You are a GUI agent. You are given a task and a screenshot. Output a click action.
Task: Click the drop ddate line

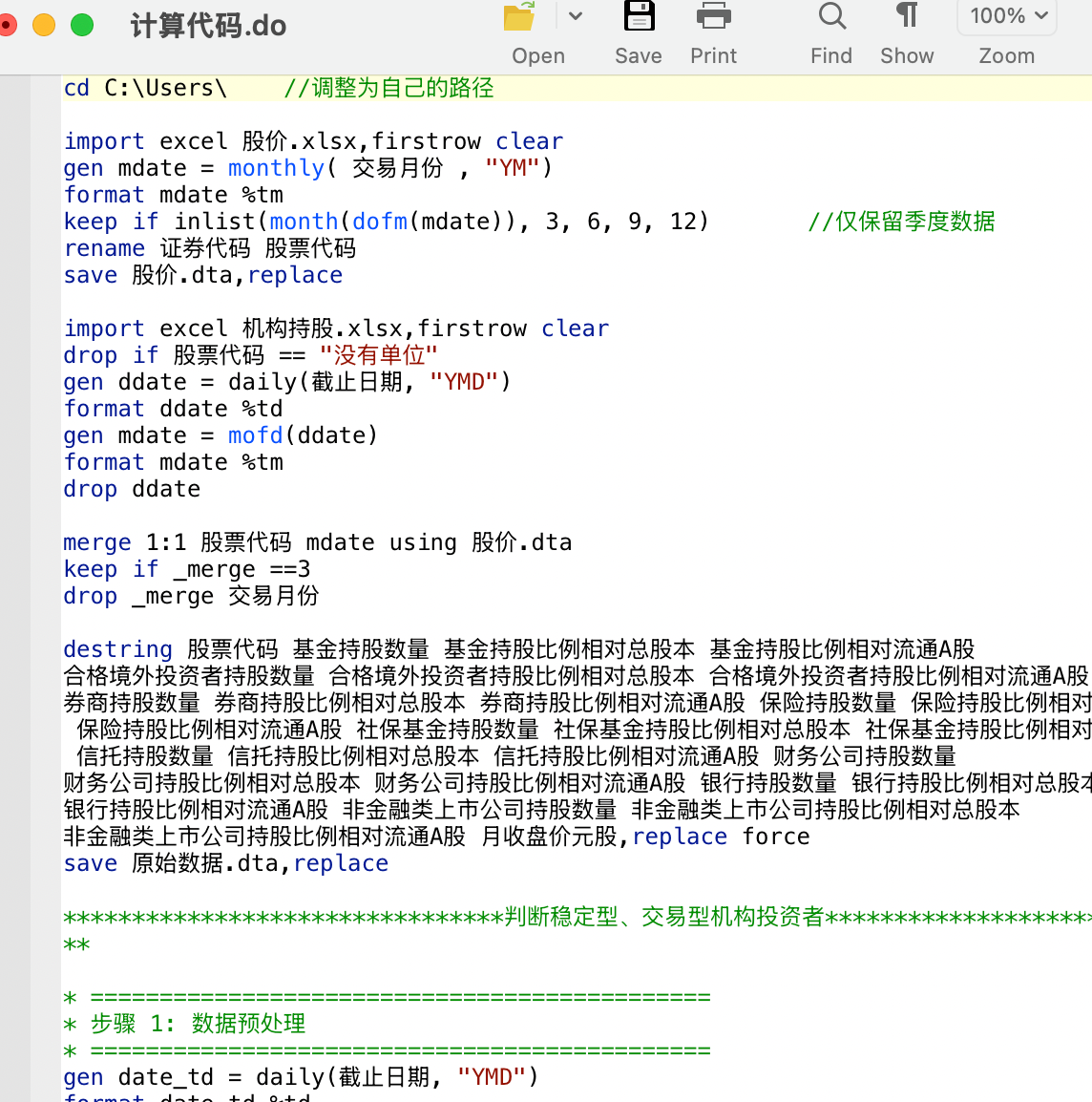(x=132, y=488)
